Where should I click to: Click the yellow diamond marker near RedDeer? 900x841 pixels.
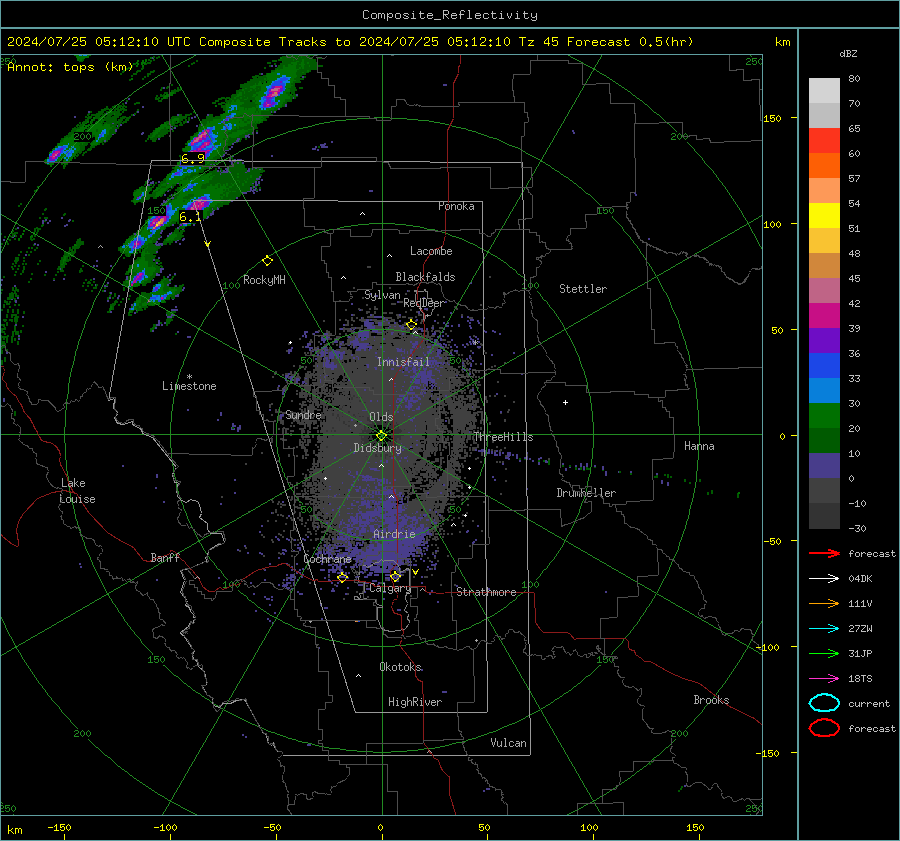(411, 325)
